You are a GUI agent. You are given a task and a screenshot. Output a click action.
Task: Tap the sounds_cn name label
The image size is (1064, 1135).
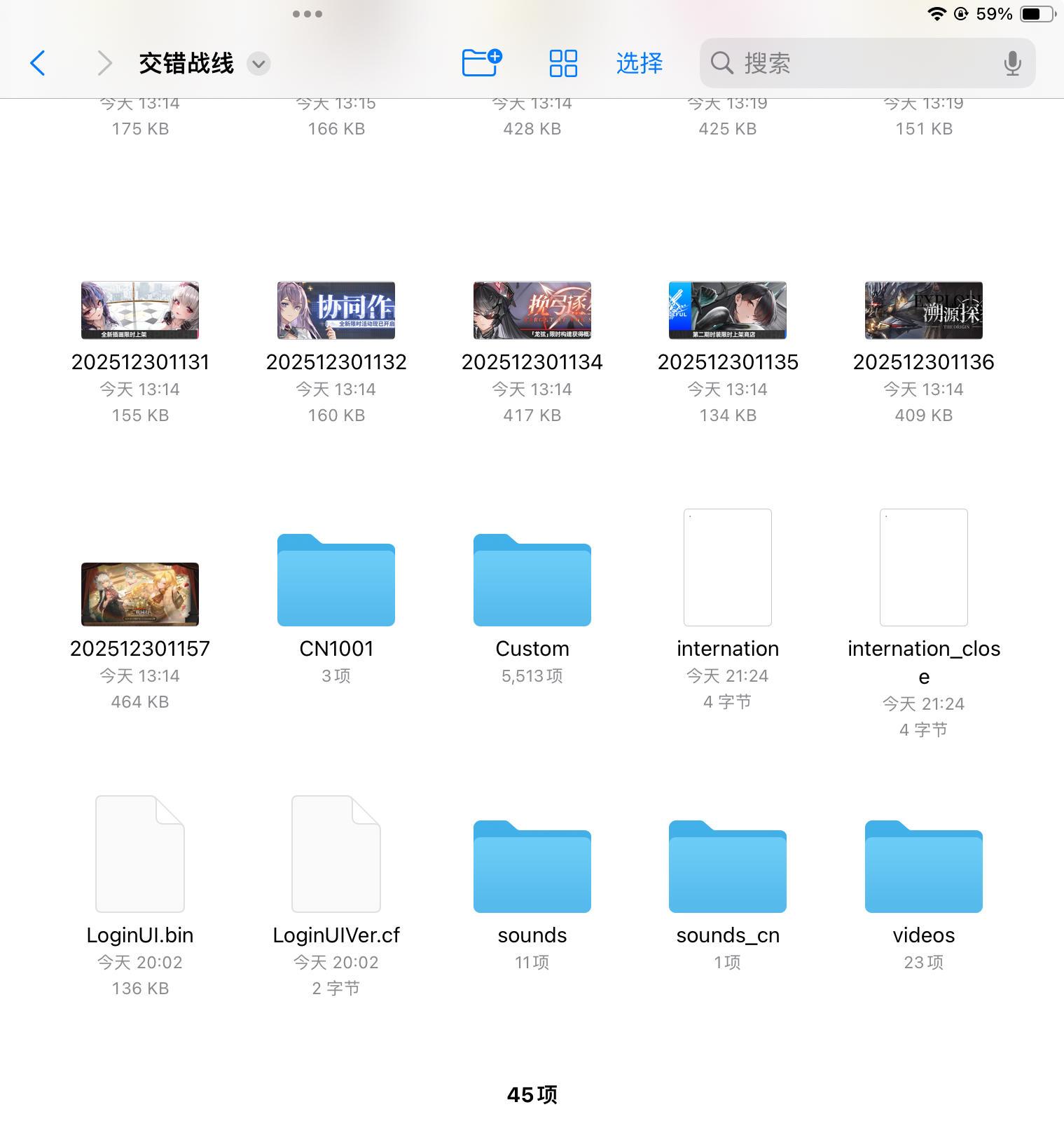728,935
